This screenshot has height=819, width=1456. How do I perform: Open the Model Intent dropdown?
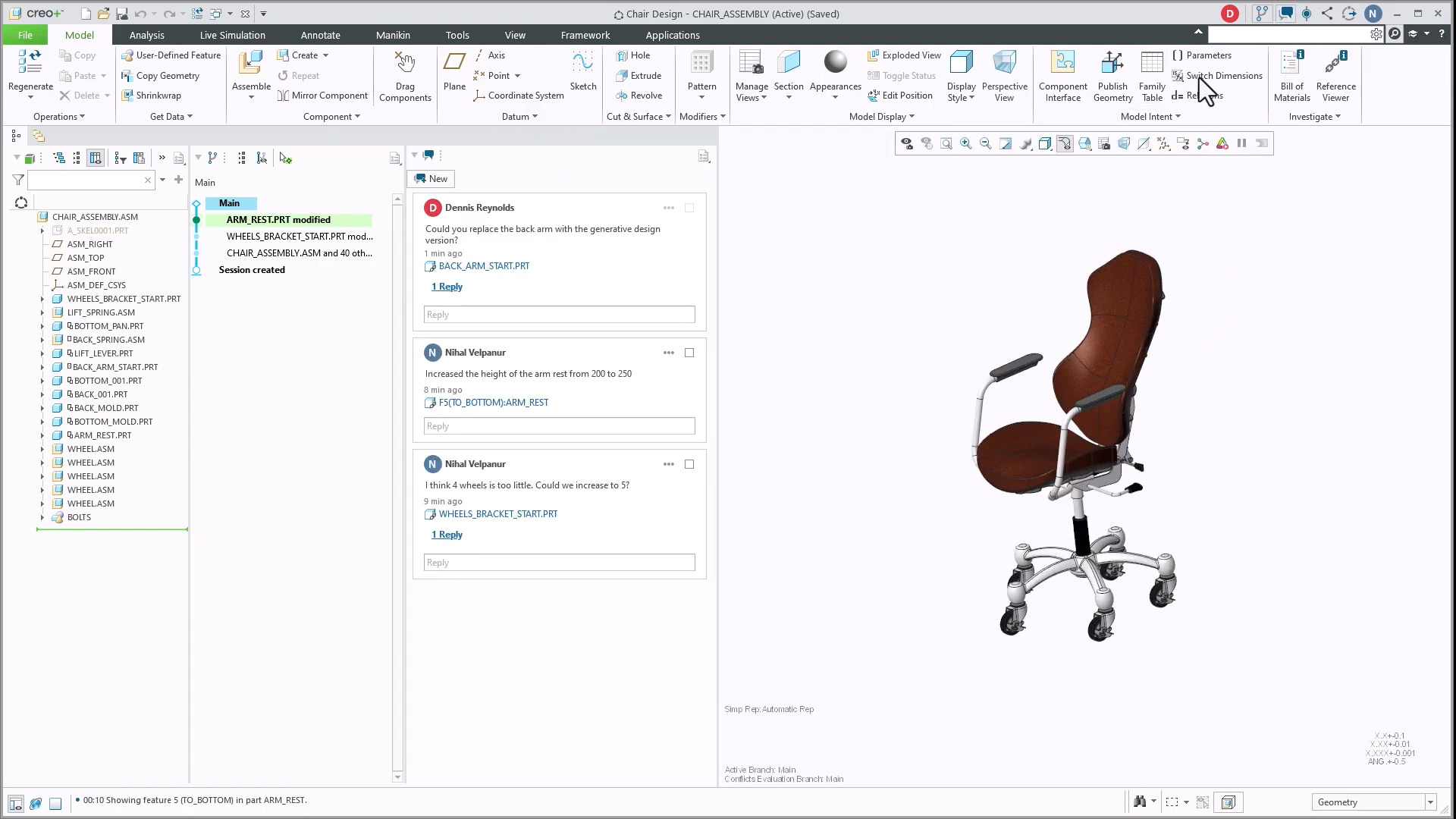point(1150,117)
